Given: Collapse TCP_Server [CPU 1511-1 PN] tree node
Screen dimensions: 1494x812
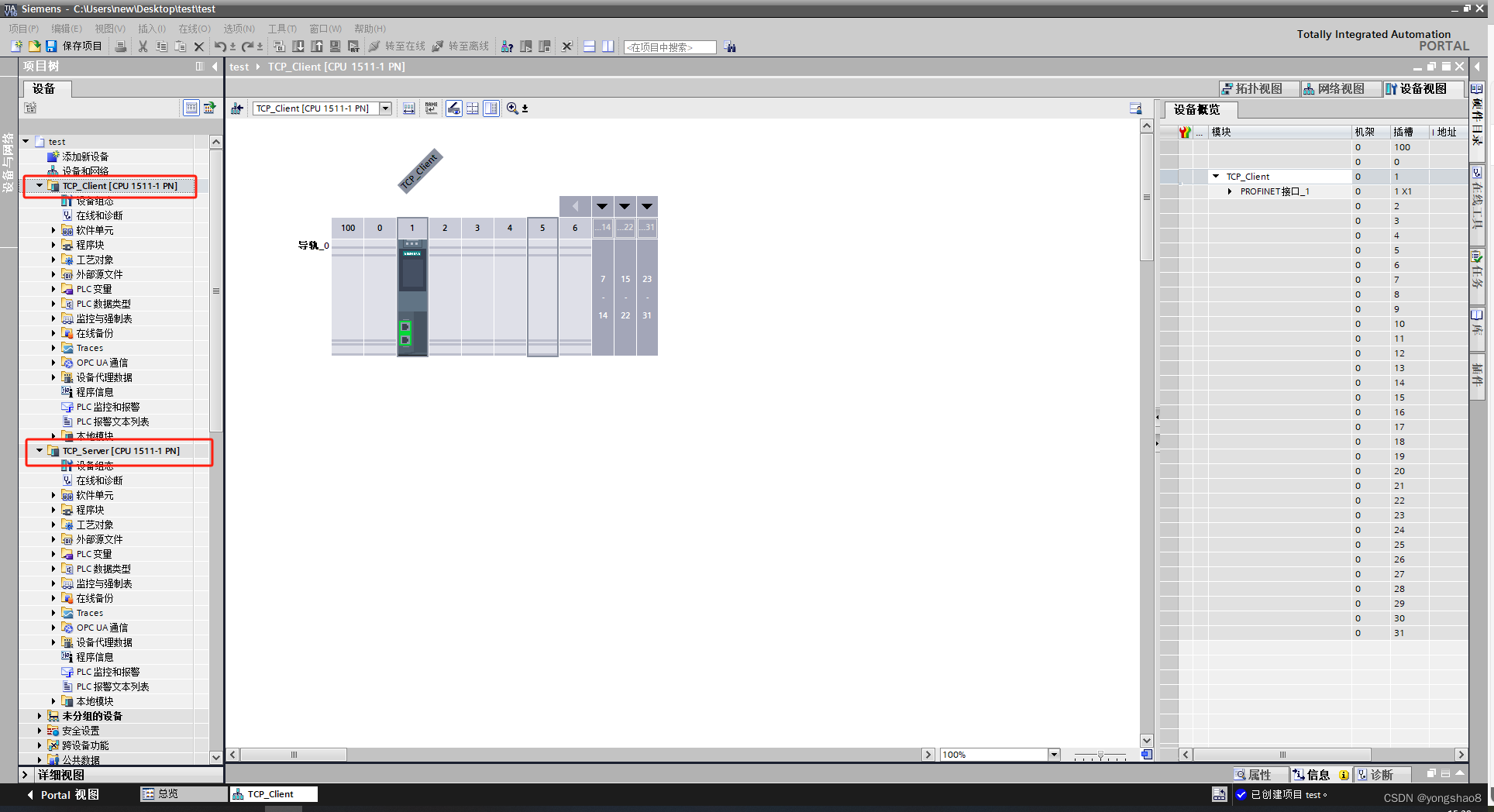Looking at the screenshot, I should click(40, 451).
